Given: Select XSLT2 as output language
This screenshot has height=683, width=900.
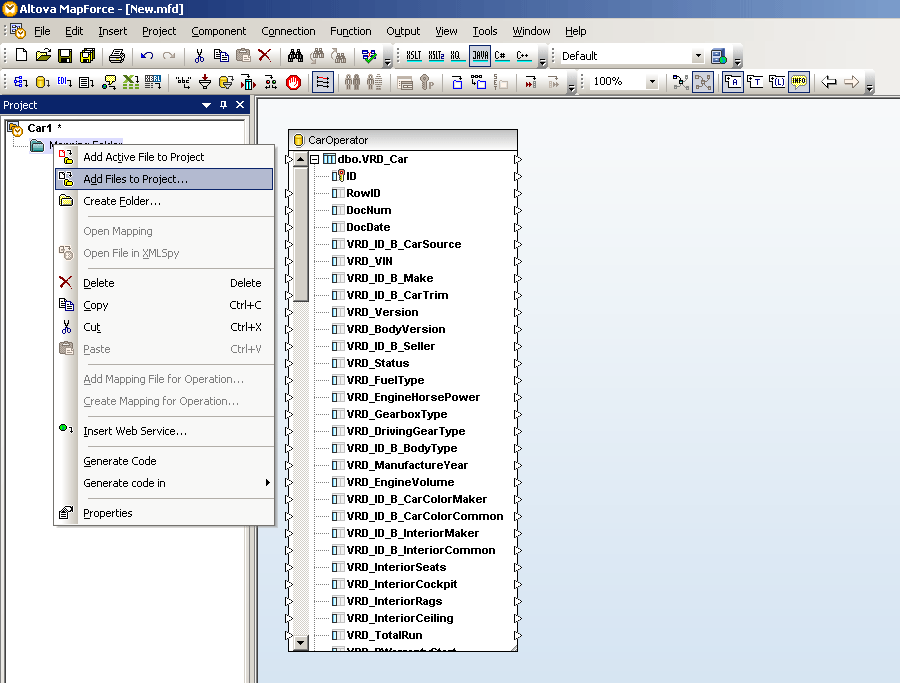Looking at the screenshot, I should click(436, 56).
